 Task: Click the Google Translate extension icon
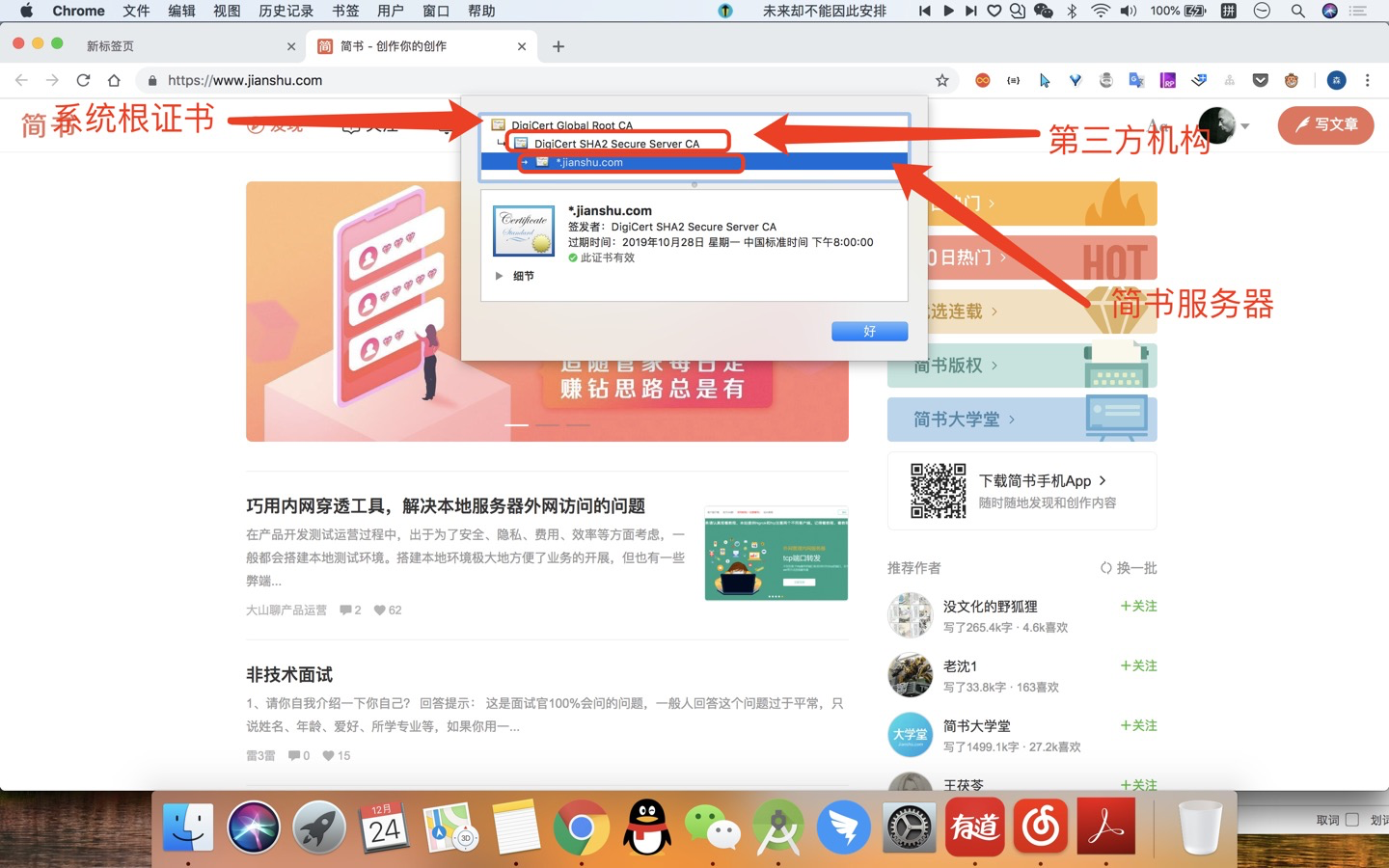coord(1136,80)
